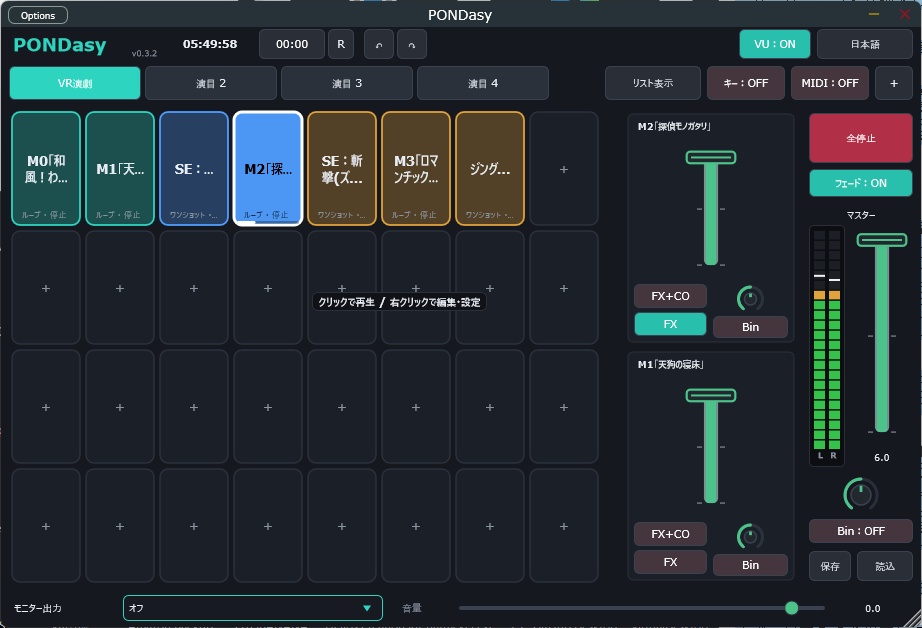This screenshot has width=922, height=628.
Task: Switch to 演目 4 tab
Action: click(x=483, y=83)
